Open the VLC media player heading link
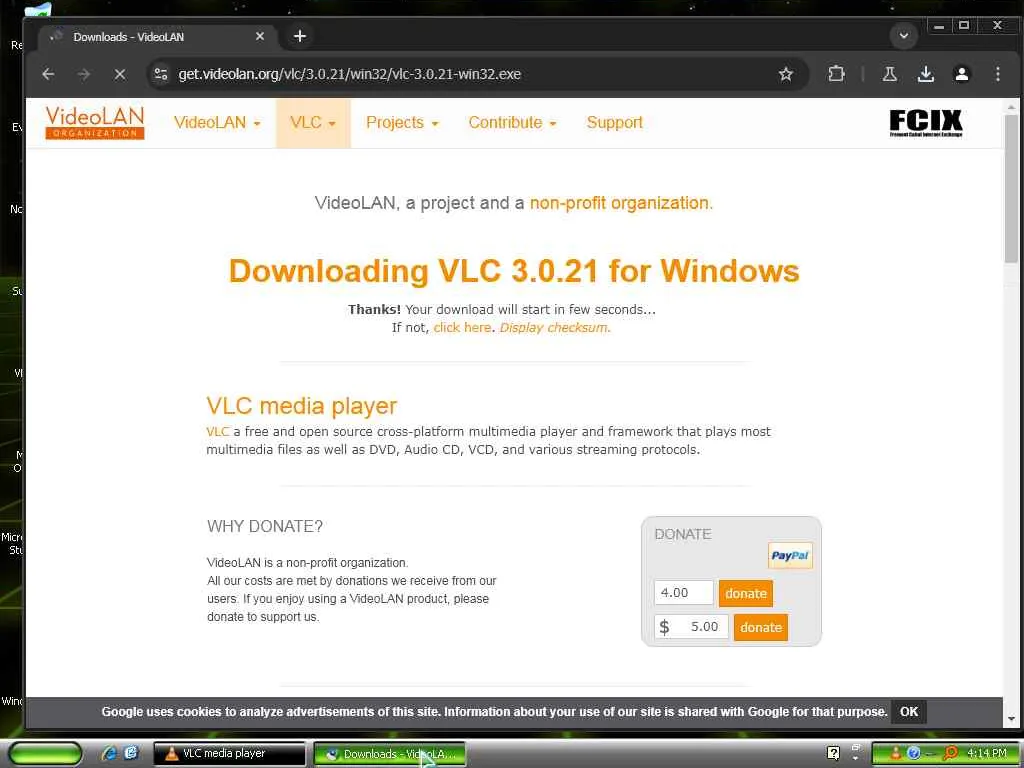Screen dimensions: 1024x768 click(x=302, y=406)
